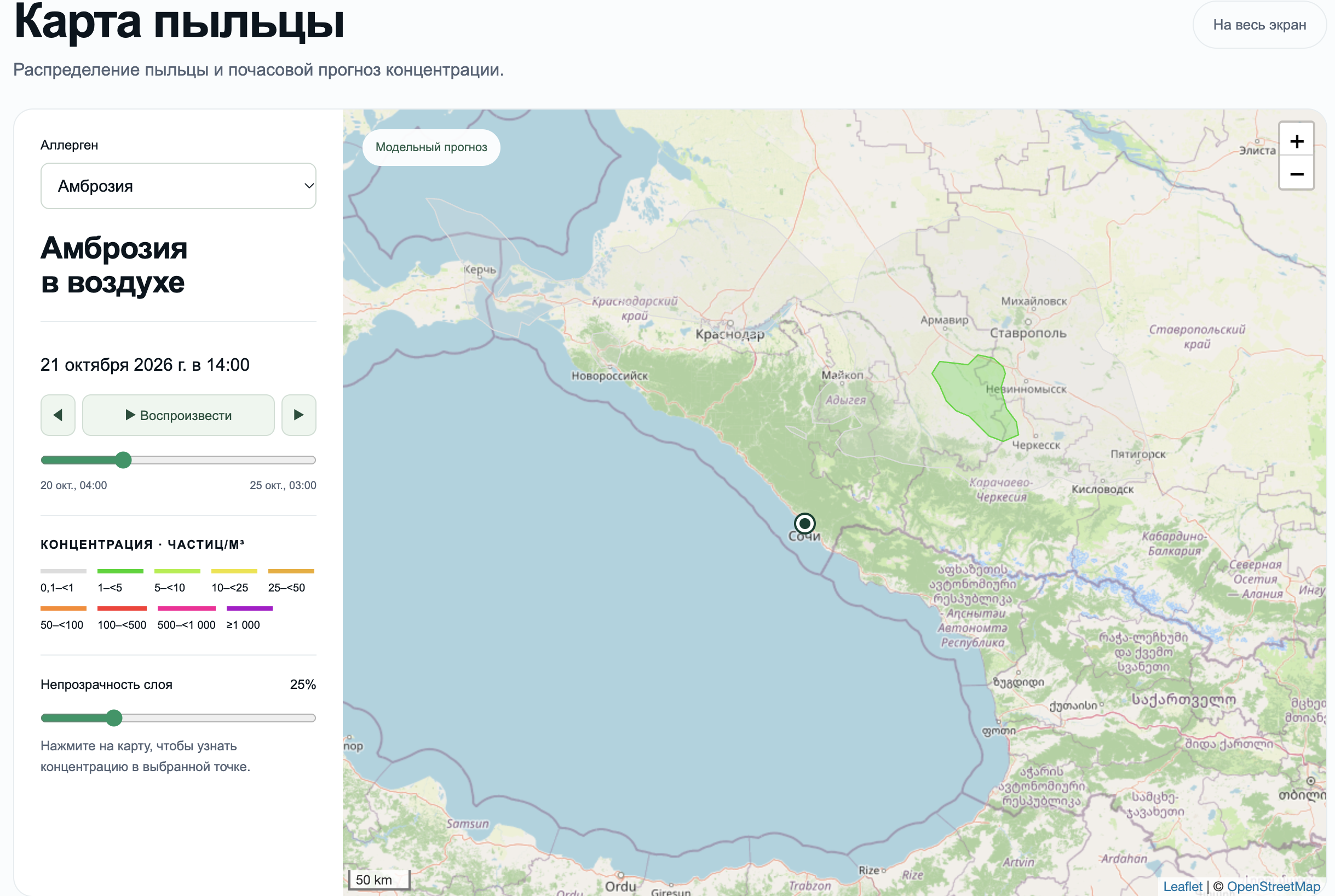The height and width of the screenshot is (896, 1335).
Task: Click the 1–<5 green legend swatch
Action: point(120,571)
